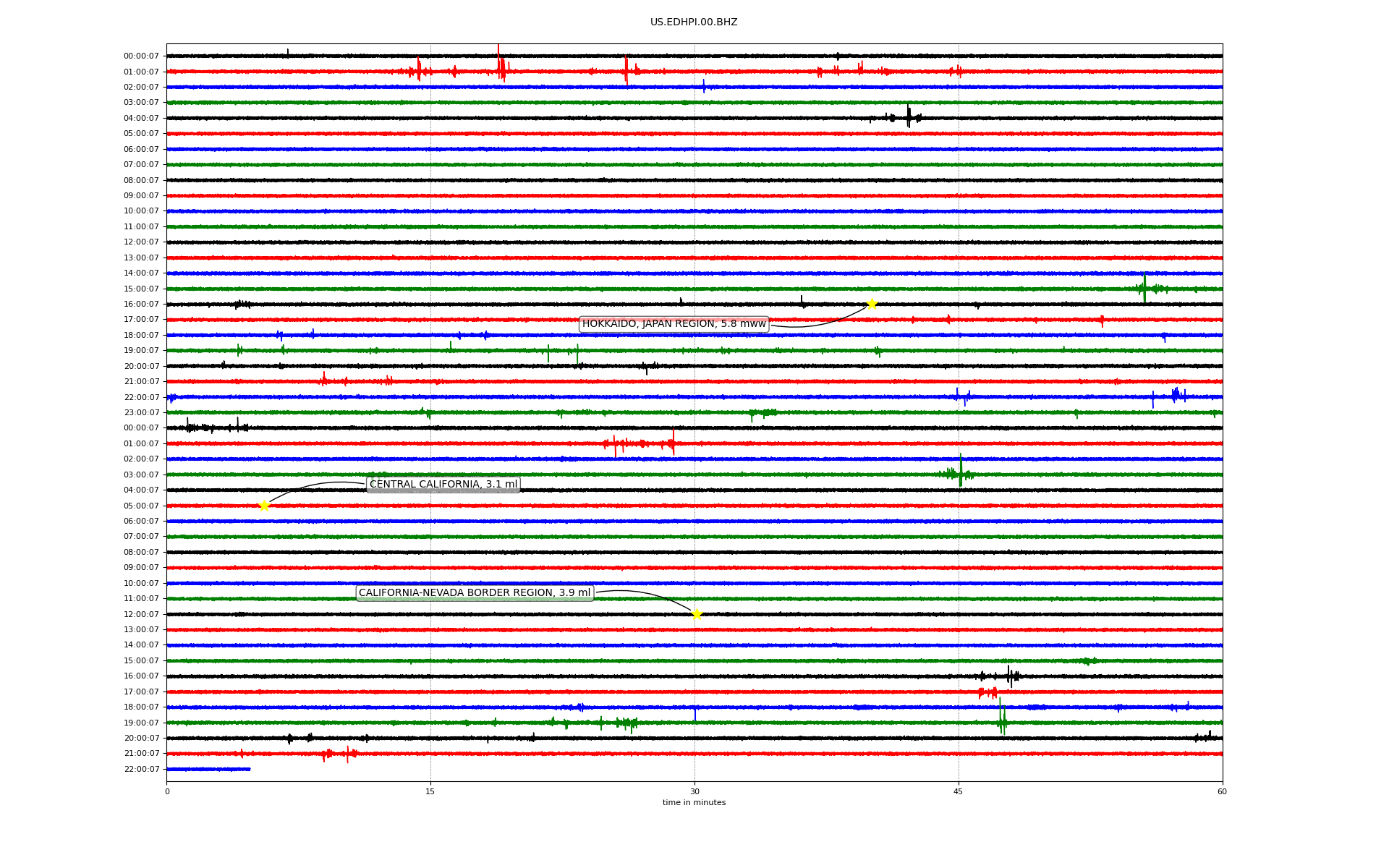Click the plot title US.EDHPI.00.BHZ
The width and height of the screenshot is (1389, 868).
click(x=694, y=22)
